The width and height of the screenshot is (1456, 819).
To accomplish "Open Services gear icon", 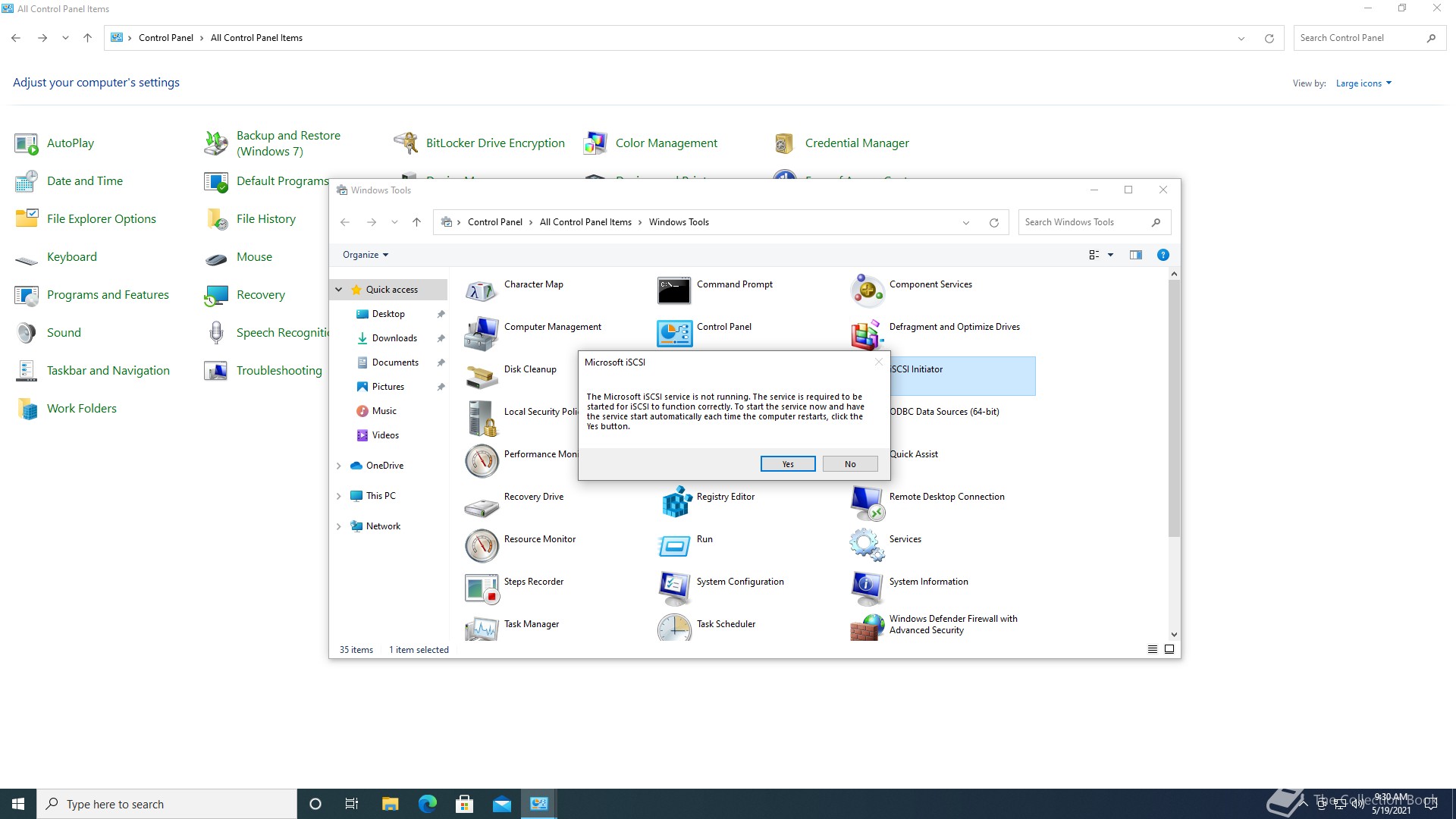I will (x=867, y=545).
